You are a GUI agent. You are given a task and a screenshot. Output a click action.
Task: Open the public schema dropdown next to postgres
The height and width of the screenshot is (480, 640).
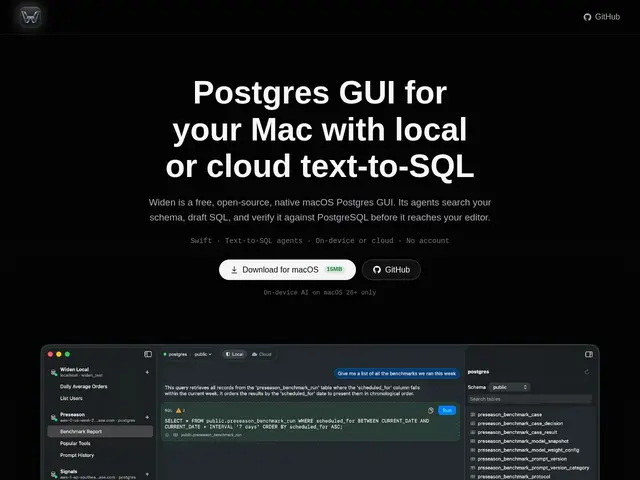tap(203, 354)
